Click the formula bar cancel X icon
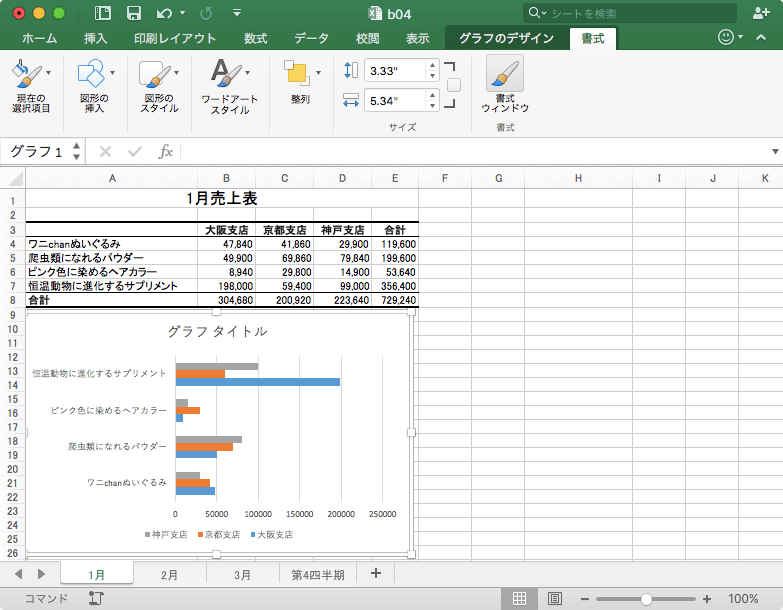 105,151
